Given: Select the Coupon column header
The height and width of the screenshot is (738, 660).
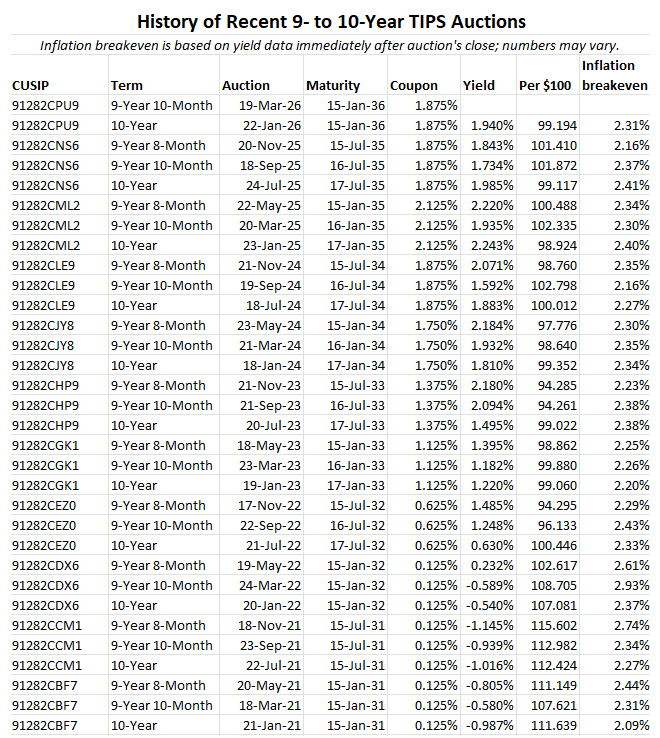Looking at the screenshot, I should pos(414,86).
